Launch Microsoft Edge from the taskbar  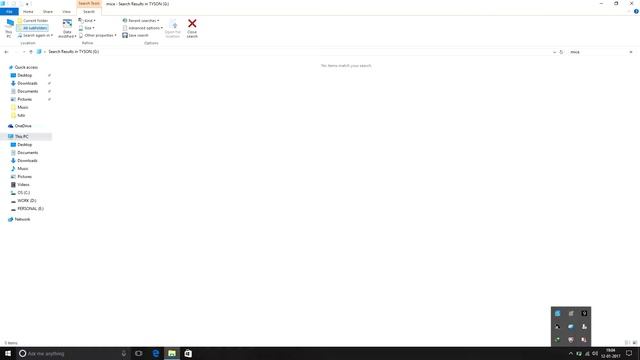coord(156,353)
